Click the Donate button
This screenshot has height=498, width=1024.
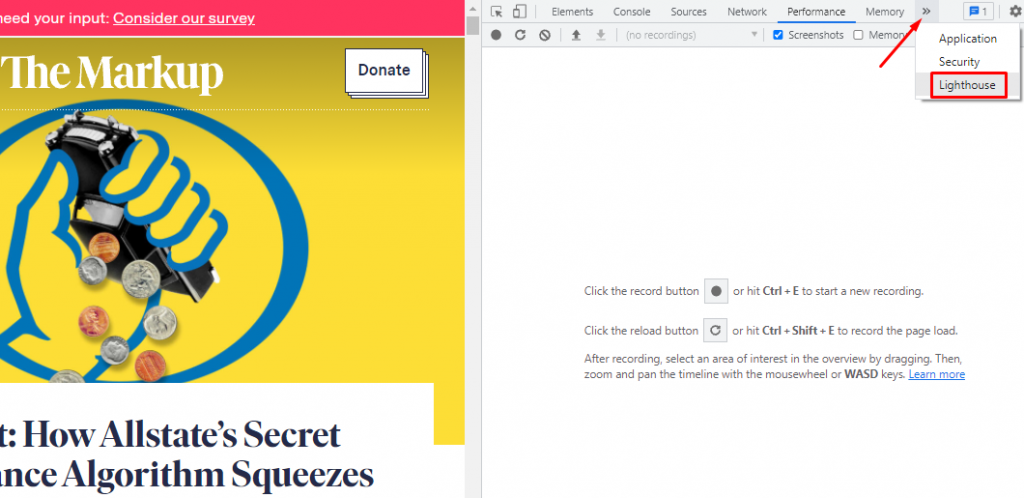(384, 70)
